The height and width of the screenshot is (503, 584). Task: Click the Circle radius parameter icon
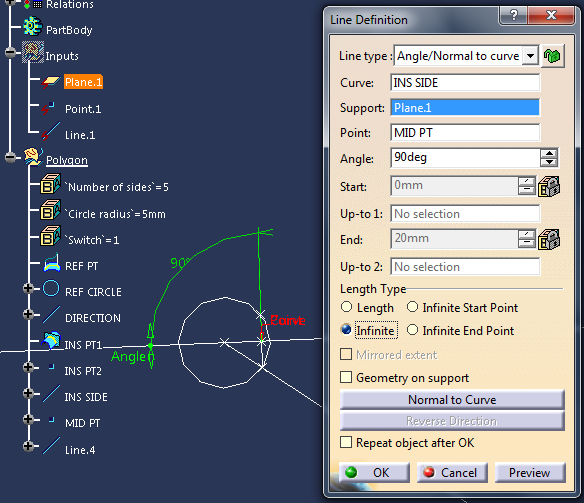point(50,210)
